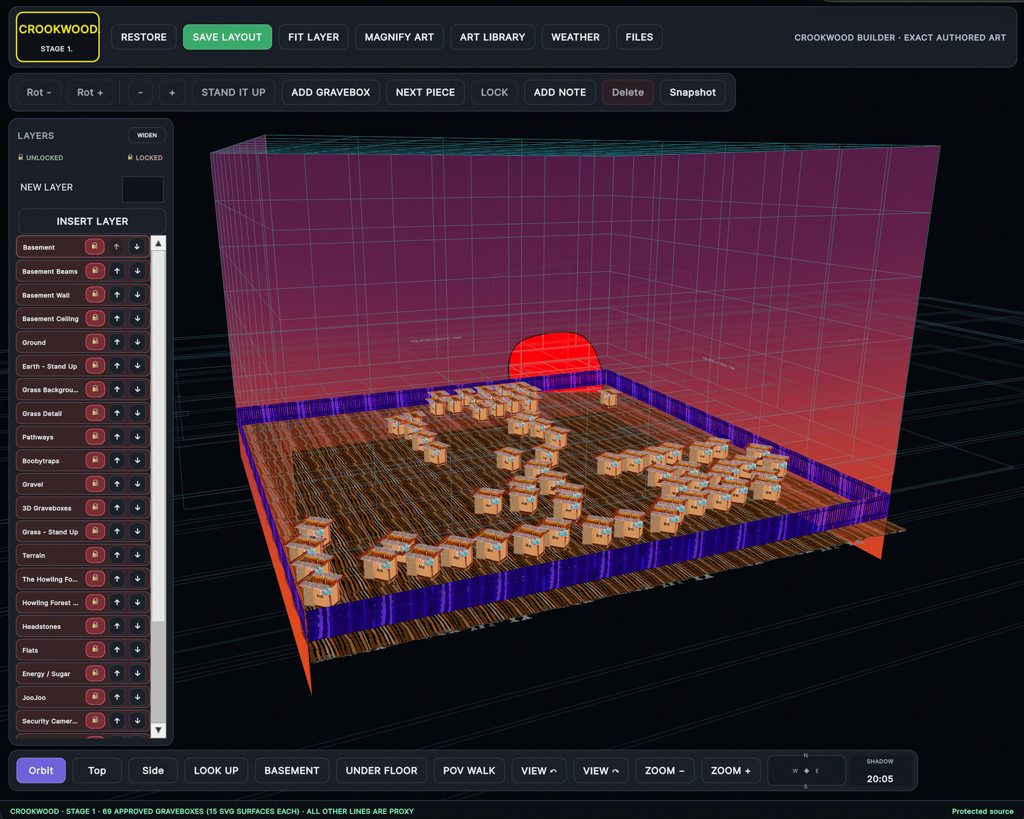Image resolution: width=1024 pixels, height=819 pixels.
Task: Toggle lock on the Ground layer
Action: click(95, 342)
